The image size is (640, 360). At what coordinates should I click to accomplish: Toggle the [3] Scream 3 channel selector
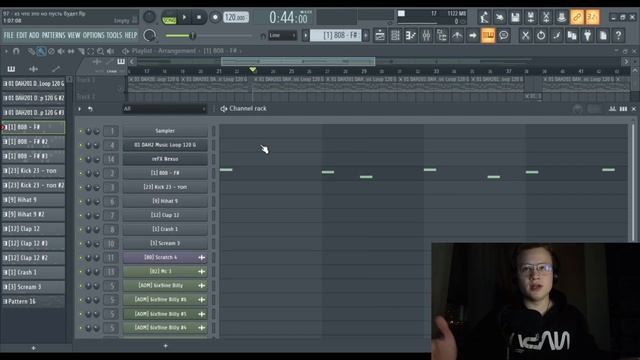(x=213, y=243)
